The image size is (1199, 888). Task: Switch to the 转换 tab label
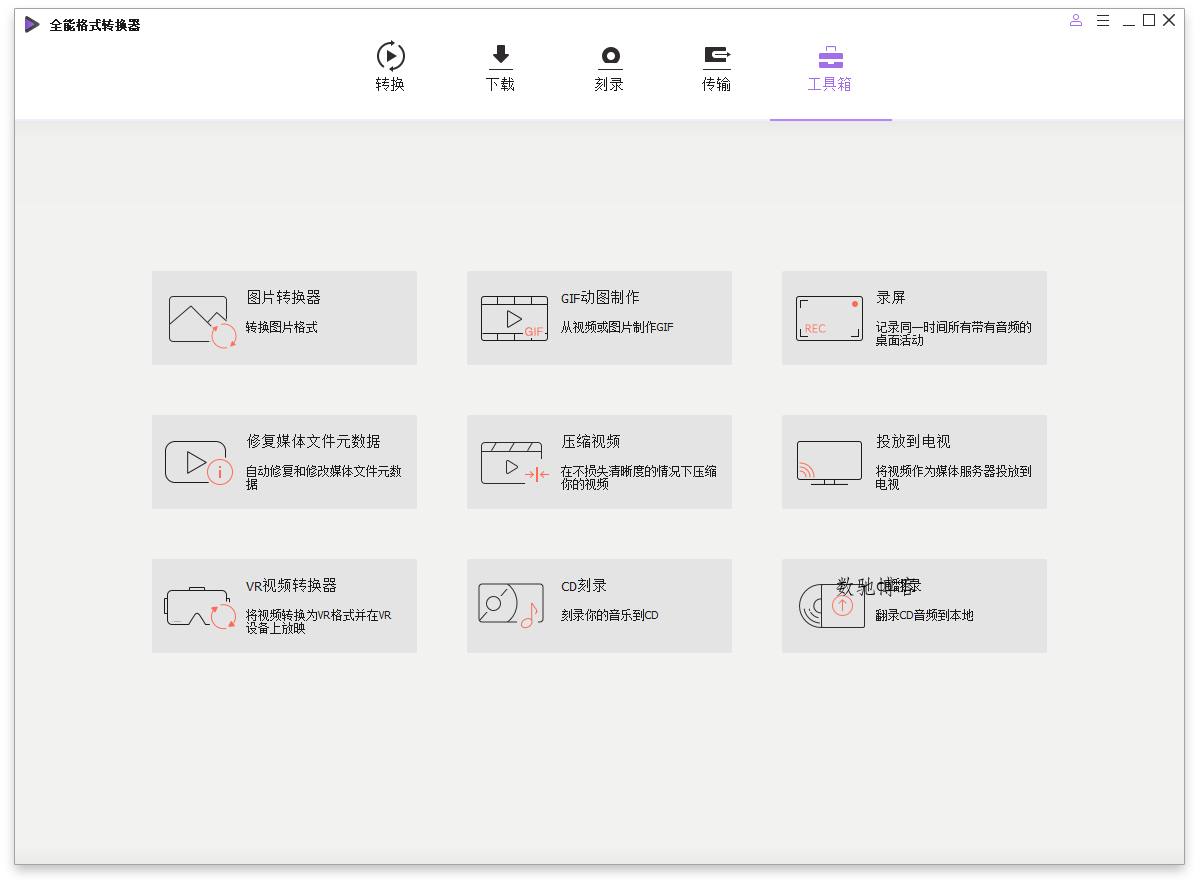pyautogui.click(x=390, y=84)
